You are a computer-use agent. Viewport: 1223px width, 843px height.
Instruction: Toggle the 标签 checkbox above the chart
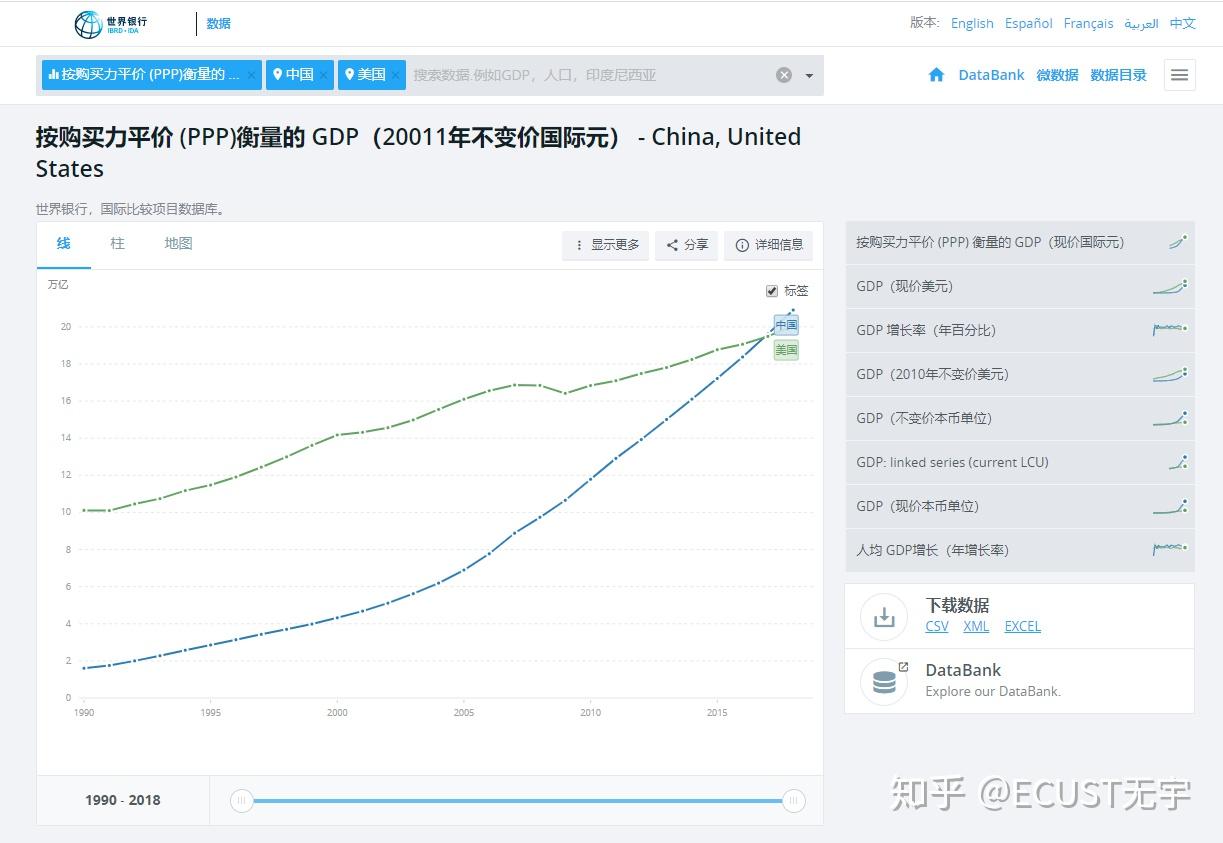pyautogui.click(x=771, y=290)
